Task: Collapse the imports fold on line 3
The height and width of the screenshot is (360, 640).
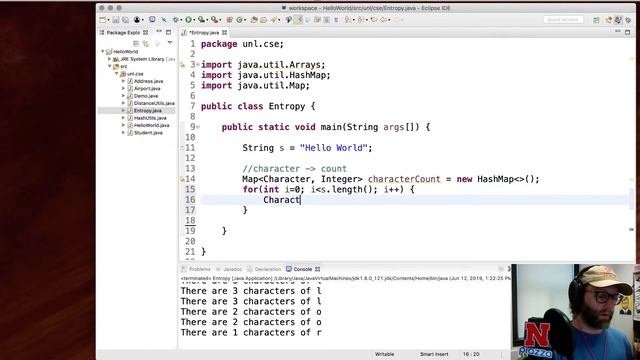Action: pos(198,64)
